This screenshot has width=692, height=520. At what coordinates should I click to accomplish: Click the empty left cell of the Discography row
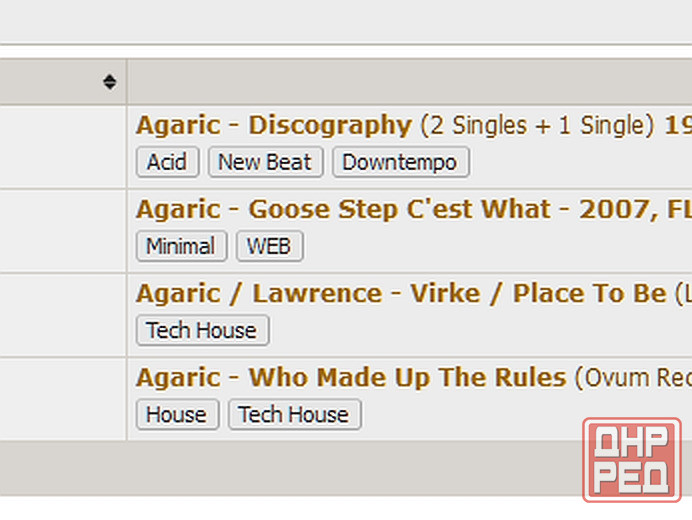tap(62, 146)
